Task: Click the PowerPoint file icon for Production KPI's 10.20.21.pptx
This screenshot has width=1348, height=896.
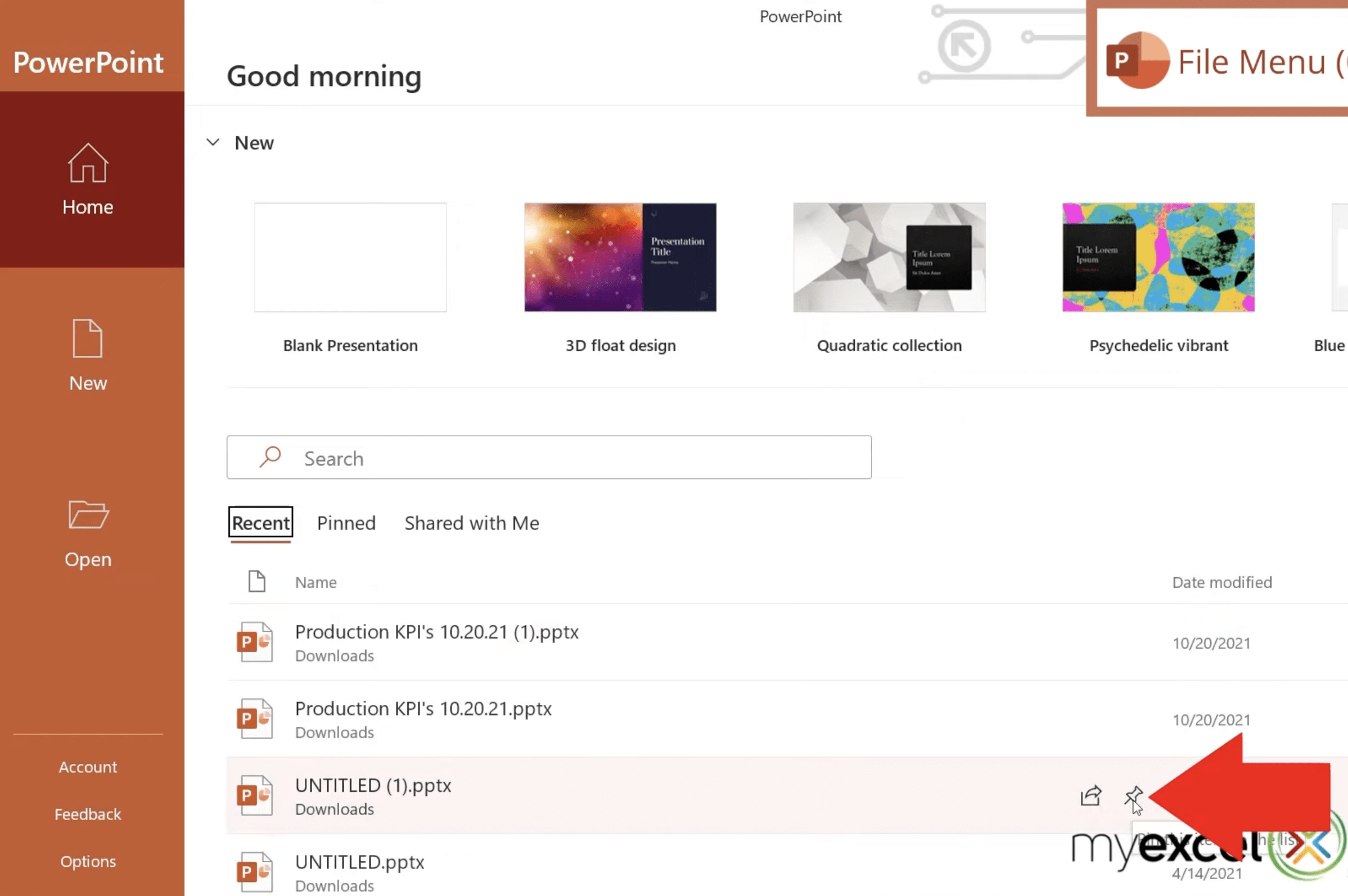Action: (x=255, y=719)
